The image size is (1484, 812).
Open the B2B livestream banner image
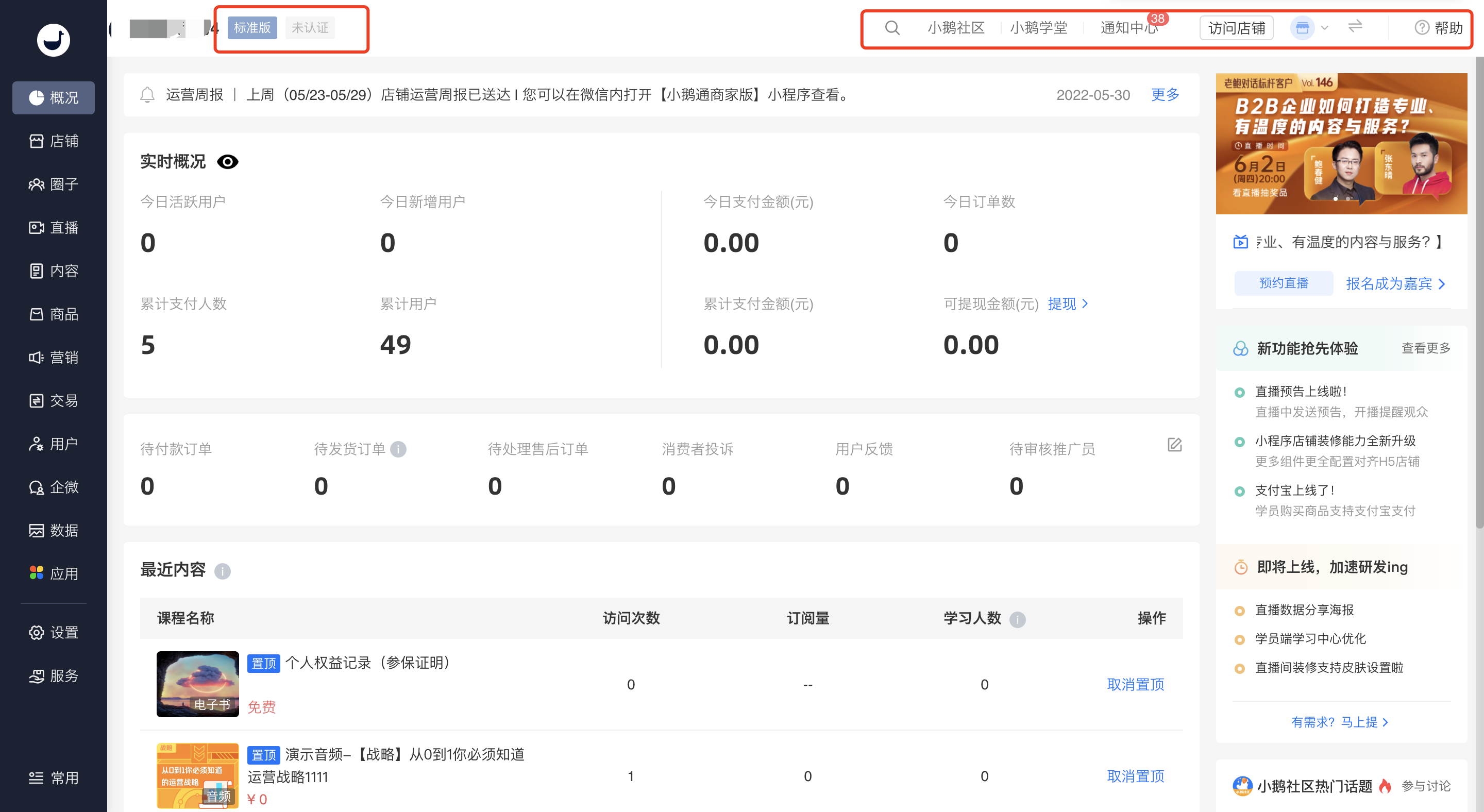tap(1341, 143)
